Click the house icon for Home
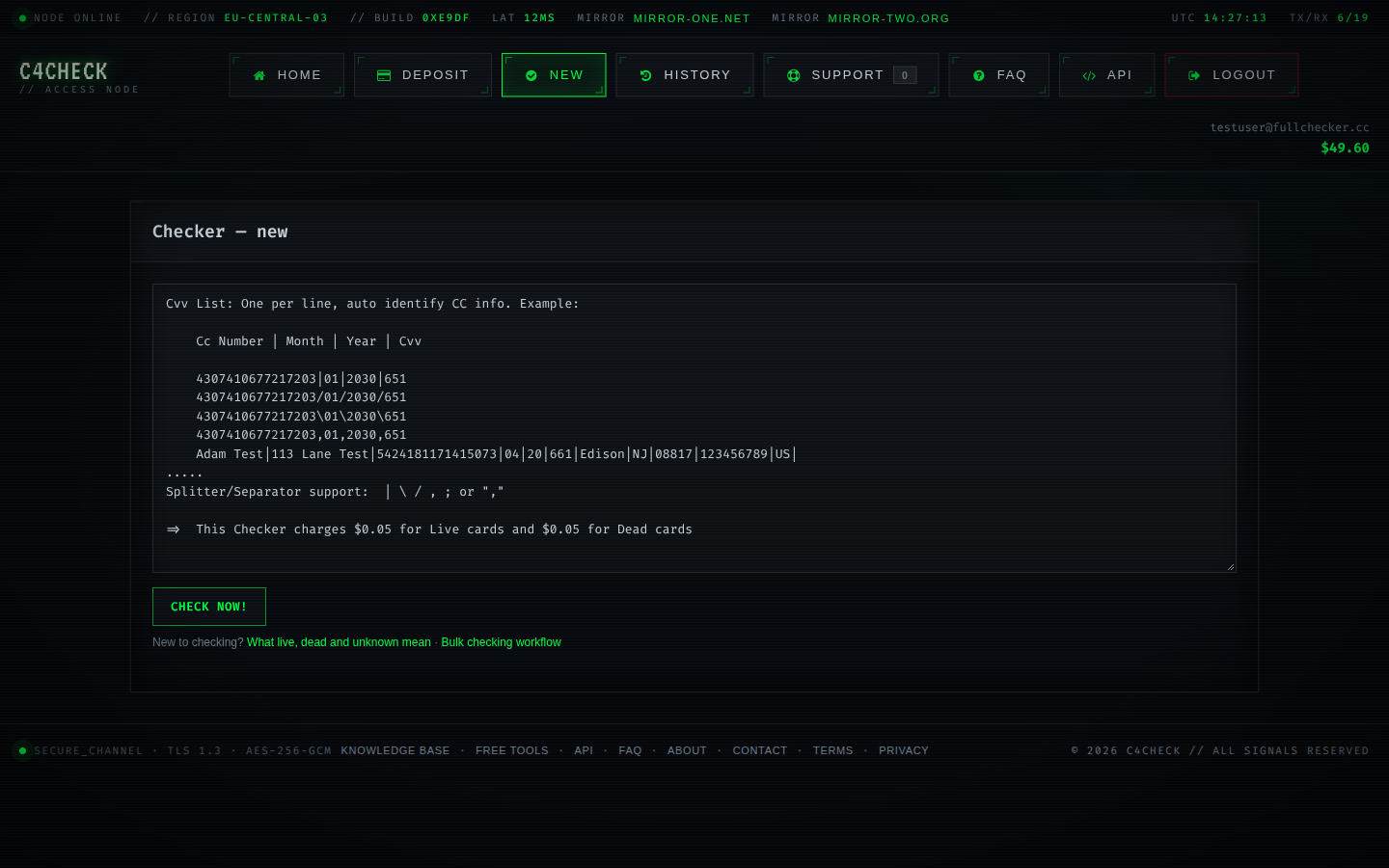Viewport: 1389px width, 868px height. tap(259, 75)
